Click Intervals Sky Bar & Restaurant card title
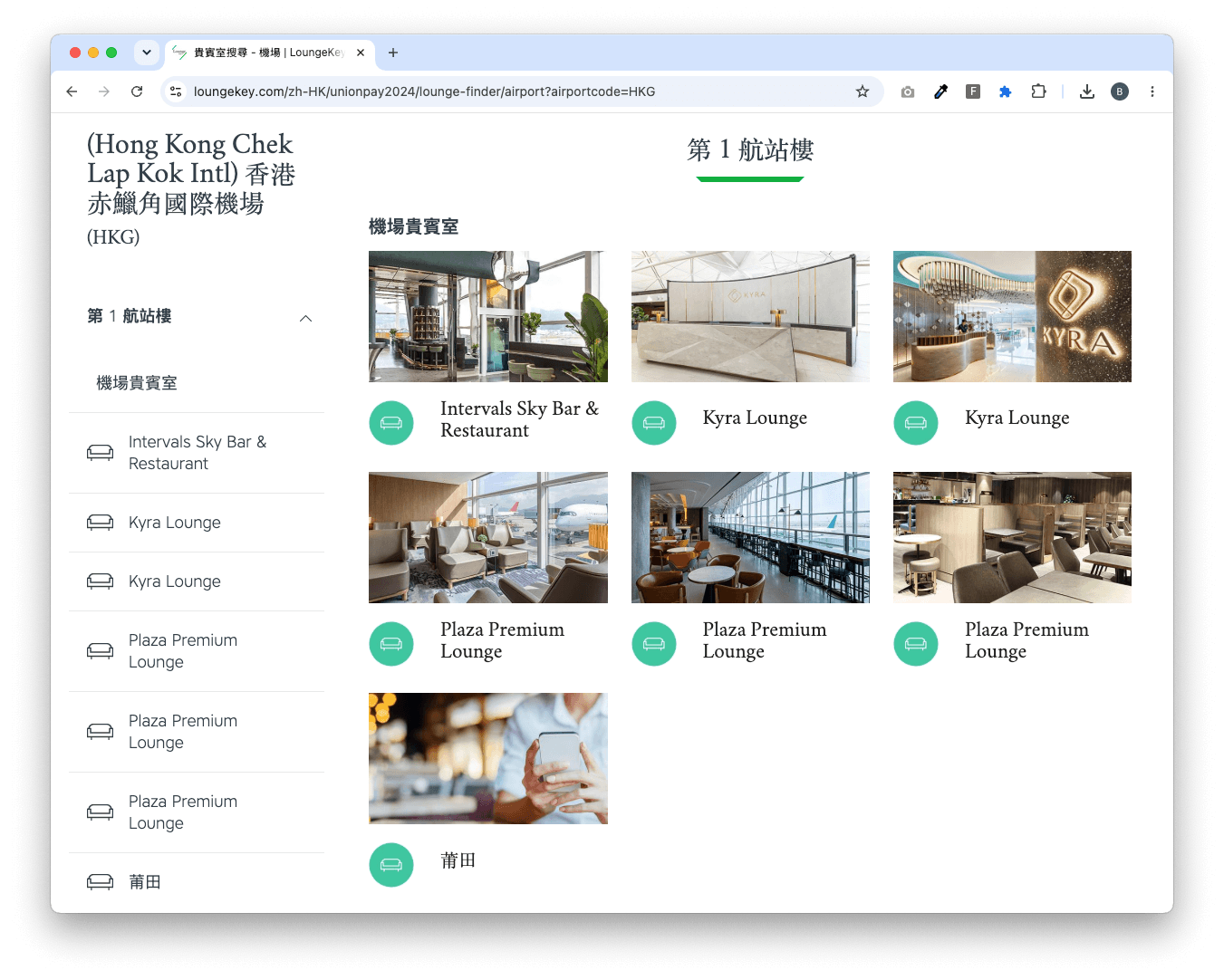Screen dimensions: 1224x980 point(519,419)
